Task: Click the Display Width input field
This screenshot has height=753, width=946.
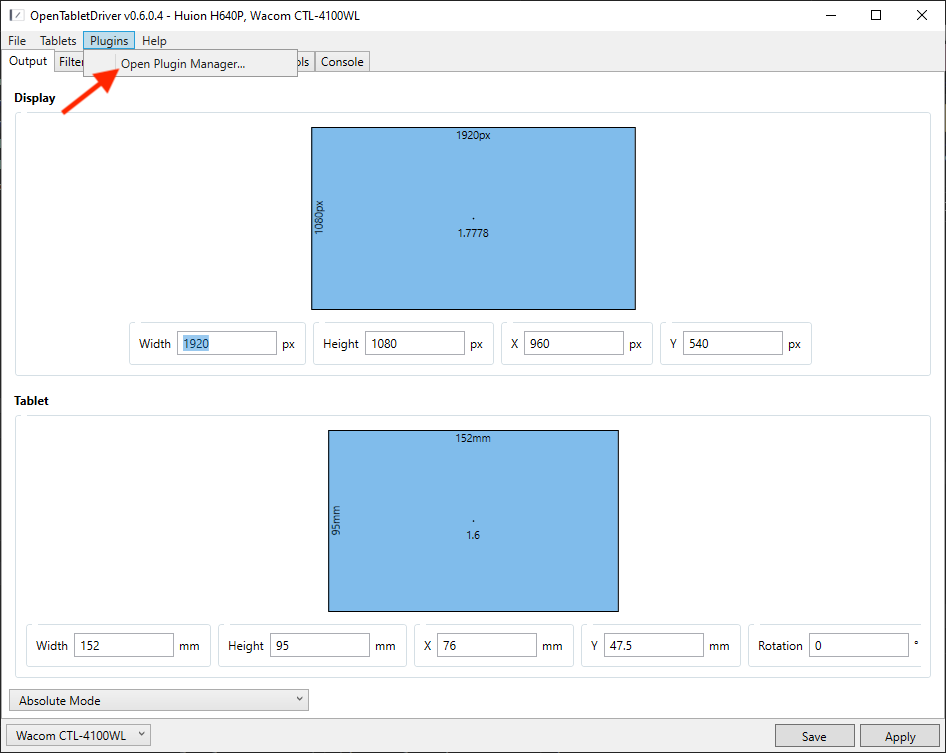Action: click(226, 344)
